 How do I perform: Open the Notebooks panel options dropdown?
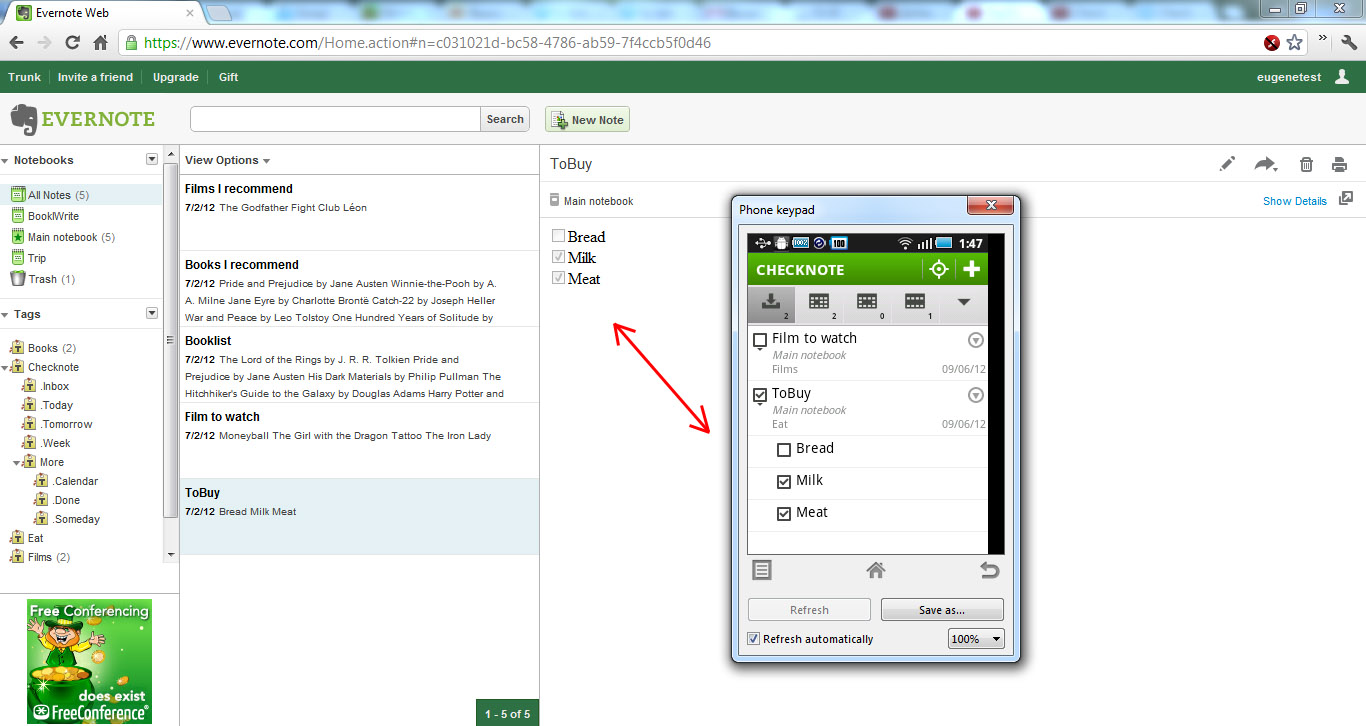(x=152, y=159)
